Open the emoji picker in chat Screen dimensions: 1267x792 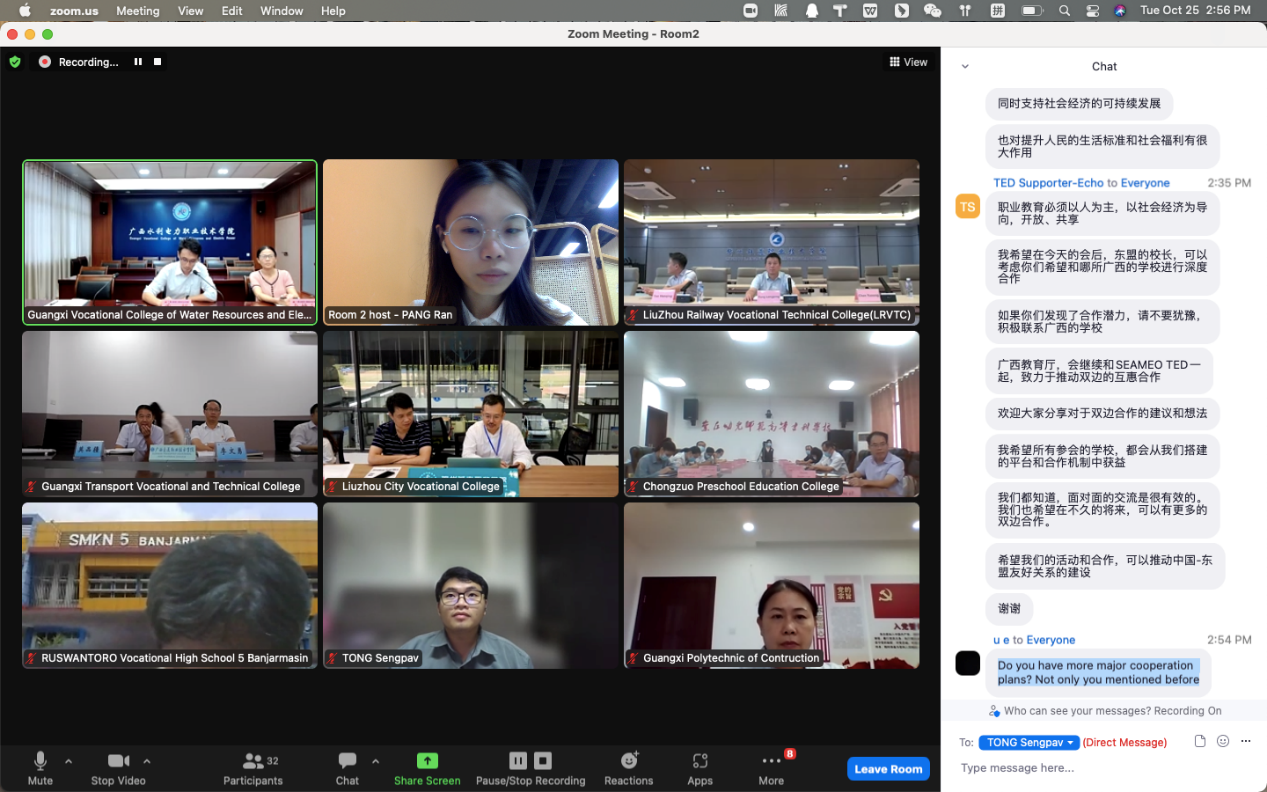tap(1223, 742)
